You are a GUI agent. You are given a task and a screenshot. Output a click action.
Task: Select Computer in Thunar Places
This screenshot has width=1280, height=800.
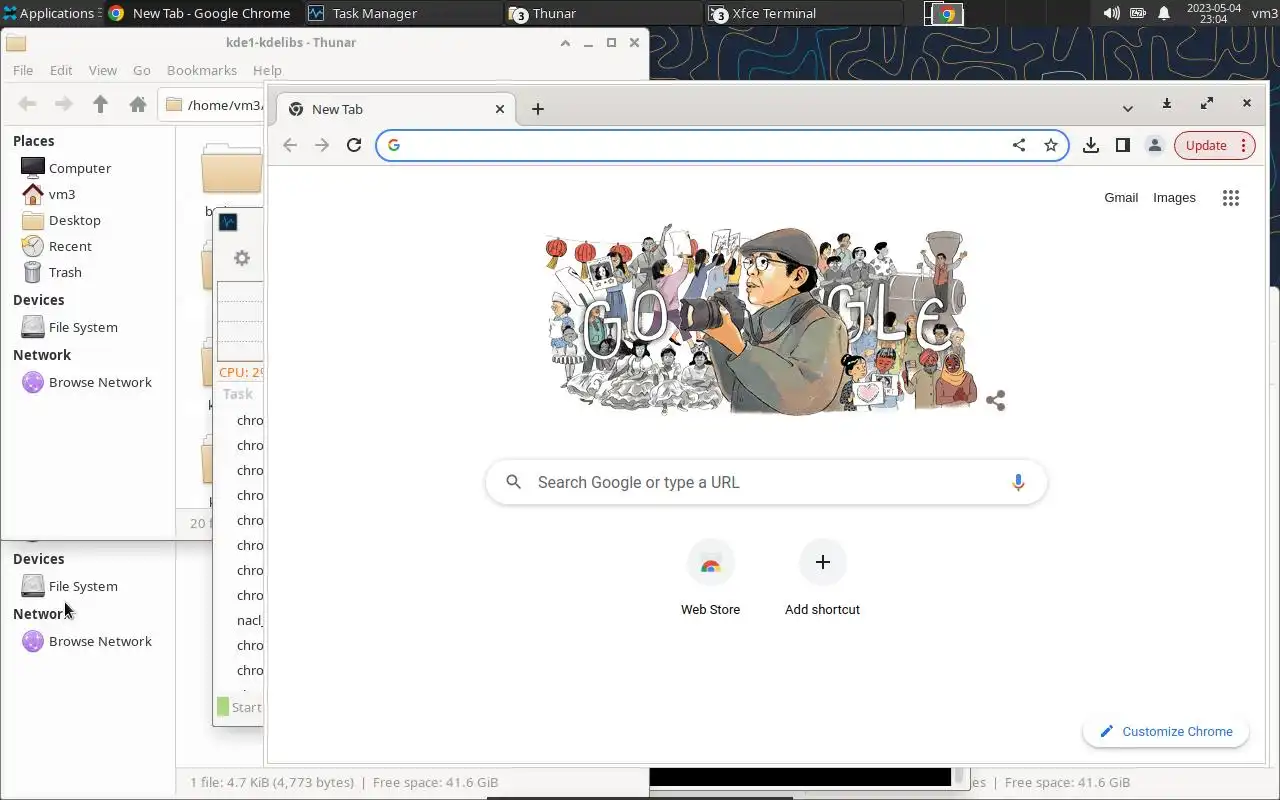point(80,168)
